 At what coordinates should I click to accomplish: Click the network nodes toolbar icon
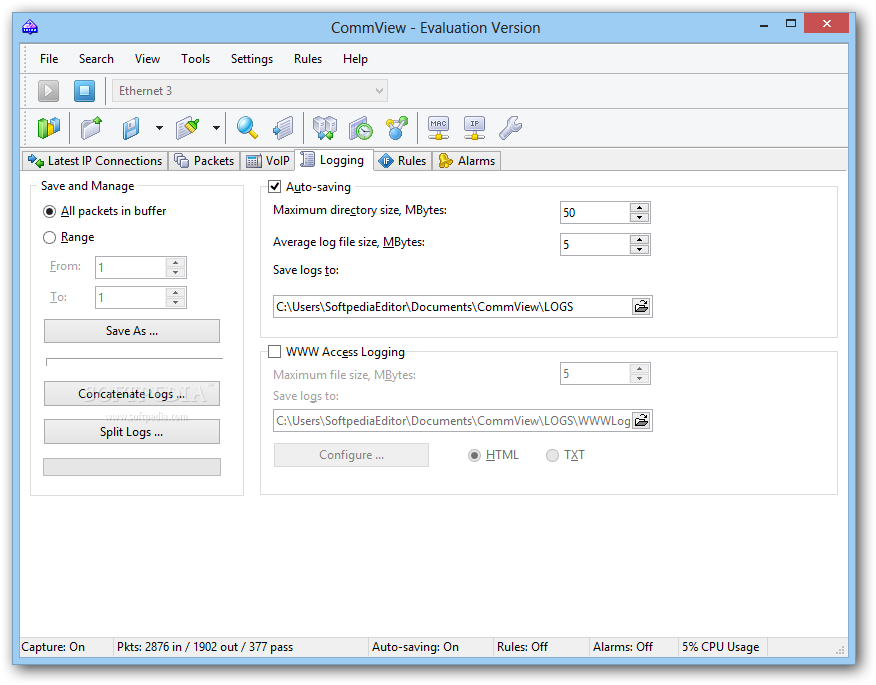click(397, 128)
